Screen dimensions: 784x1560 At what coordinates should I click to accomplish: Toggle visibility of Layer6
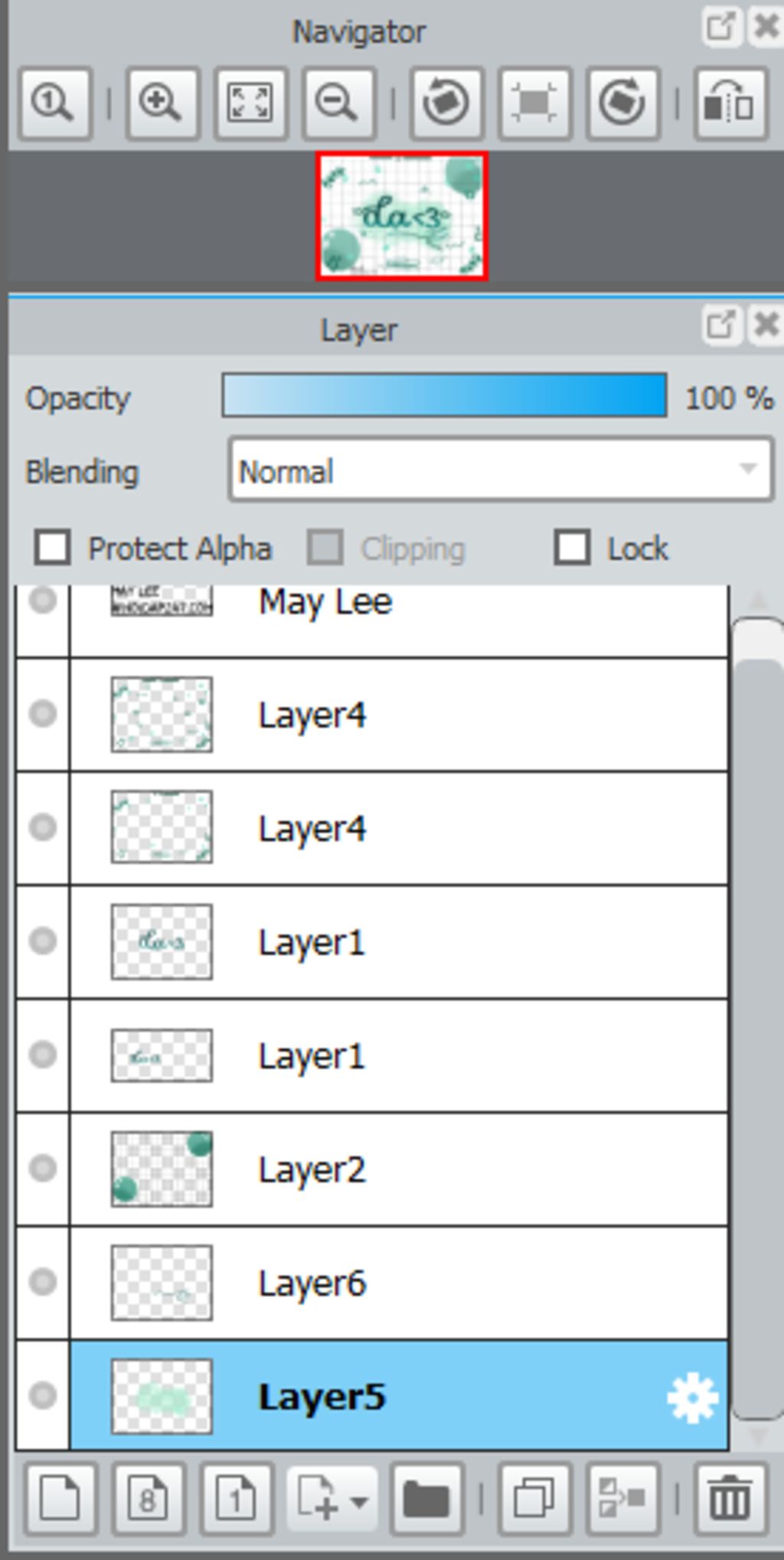(x=43, y=1281)
